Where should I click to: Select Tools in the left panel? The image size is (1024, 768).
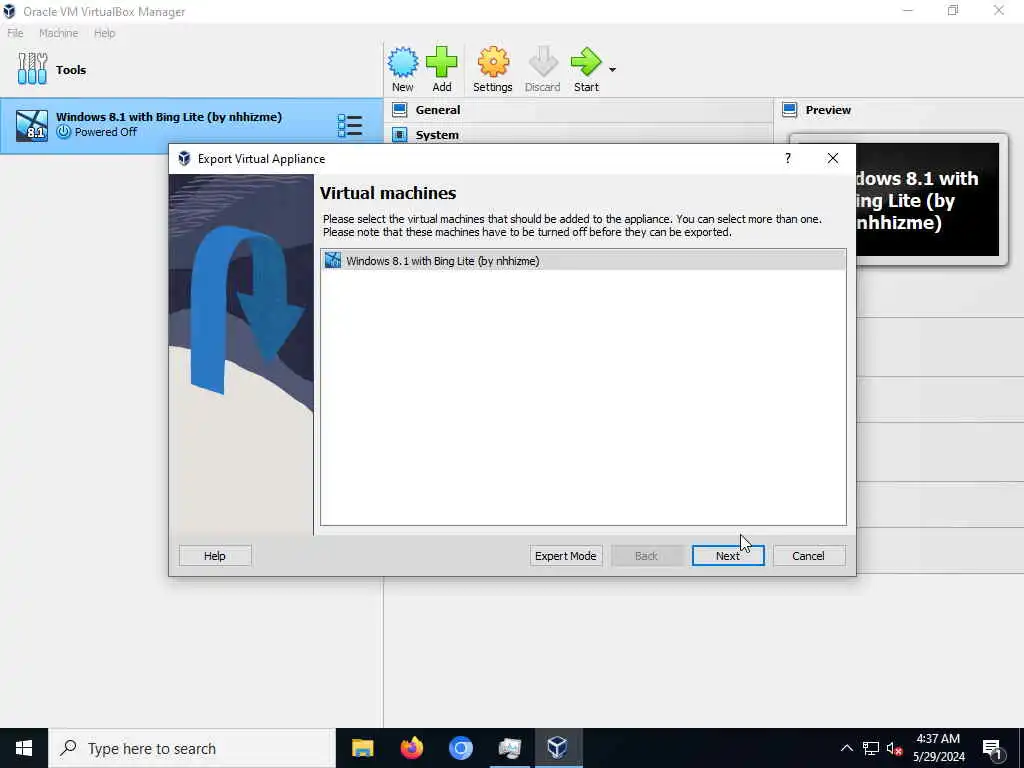point(52,69)
